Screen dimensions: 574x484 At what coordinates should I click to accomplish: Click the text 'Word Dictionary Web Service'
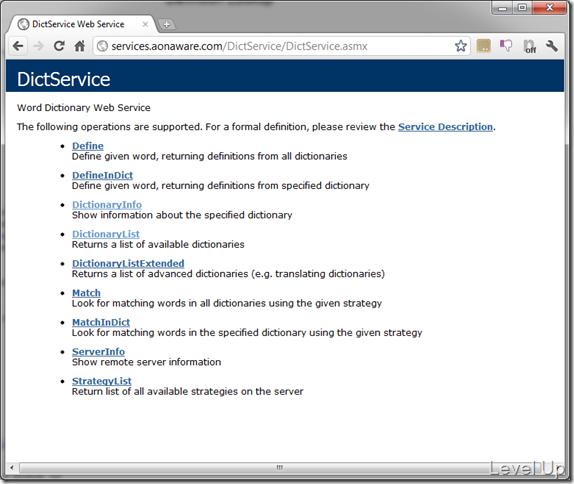point(83,108)
